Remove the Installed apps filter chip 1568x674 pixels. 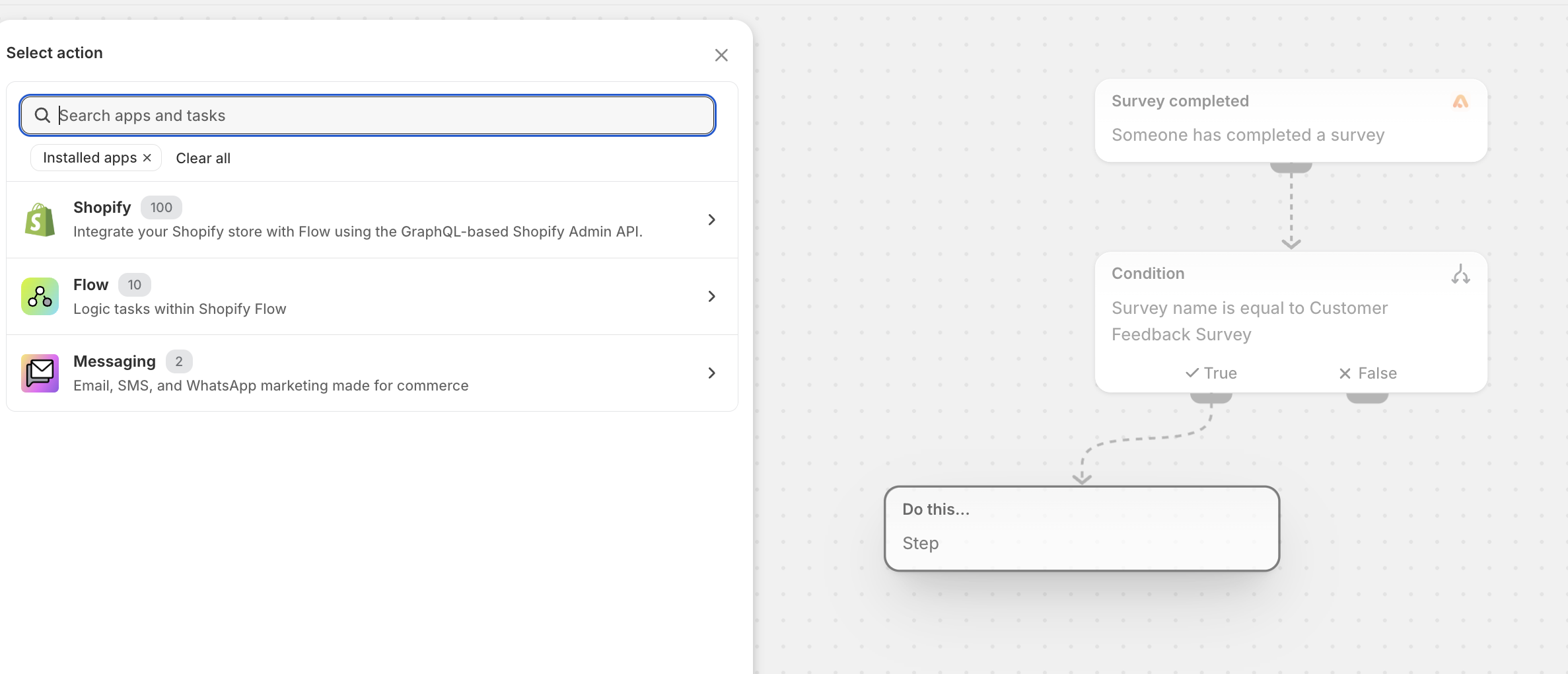147,157
